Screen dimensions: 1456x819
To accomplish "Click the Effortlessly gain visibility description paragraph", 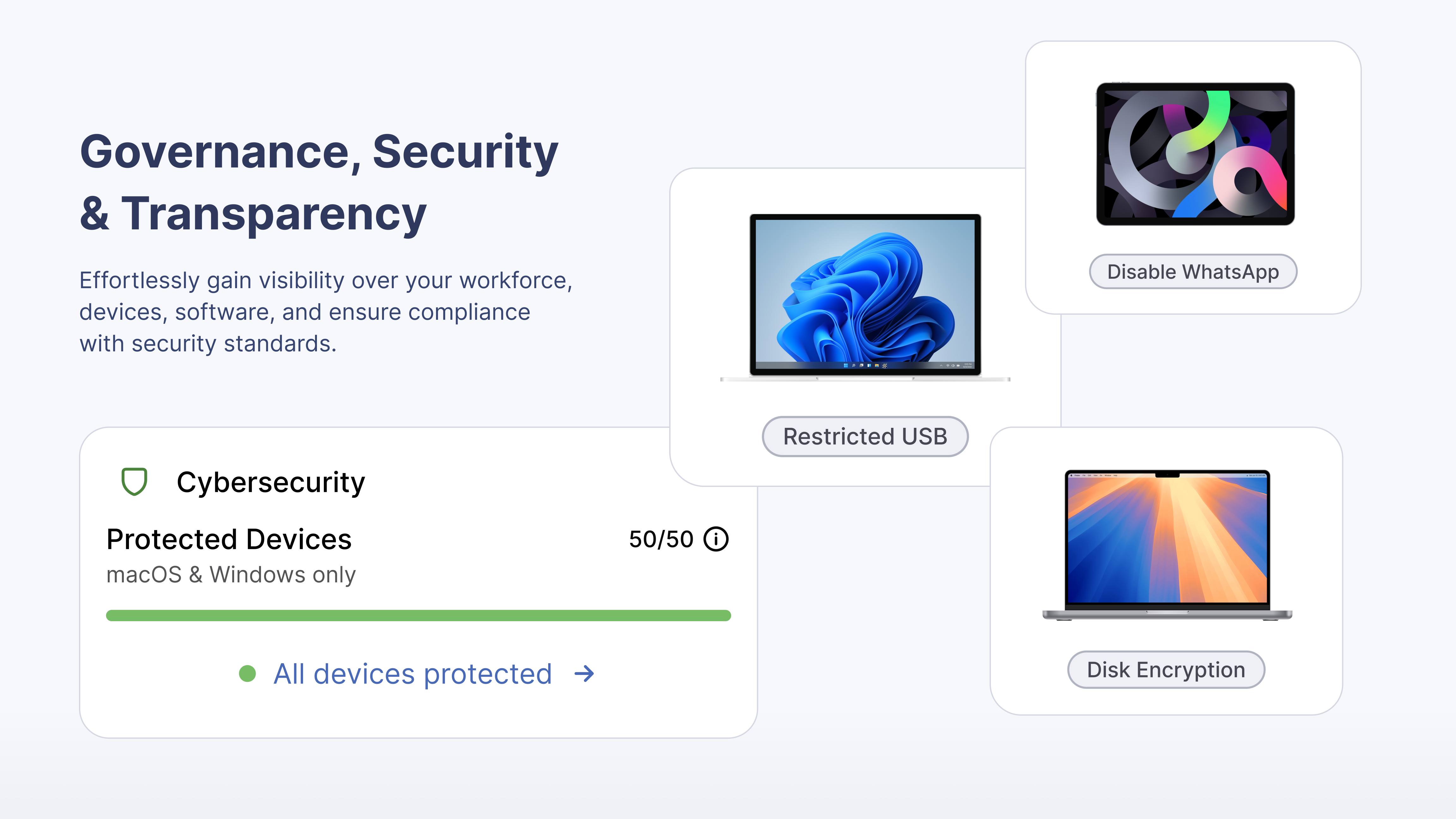I will point(325,312).
